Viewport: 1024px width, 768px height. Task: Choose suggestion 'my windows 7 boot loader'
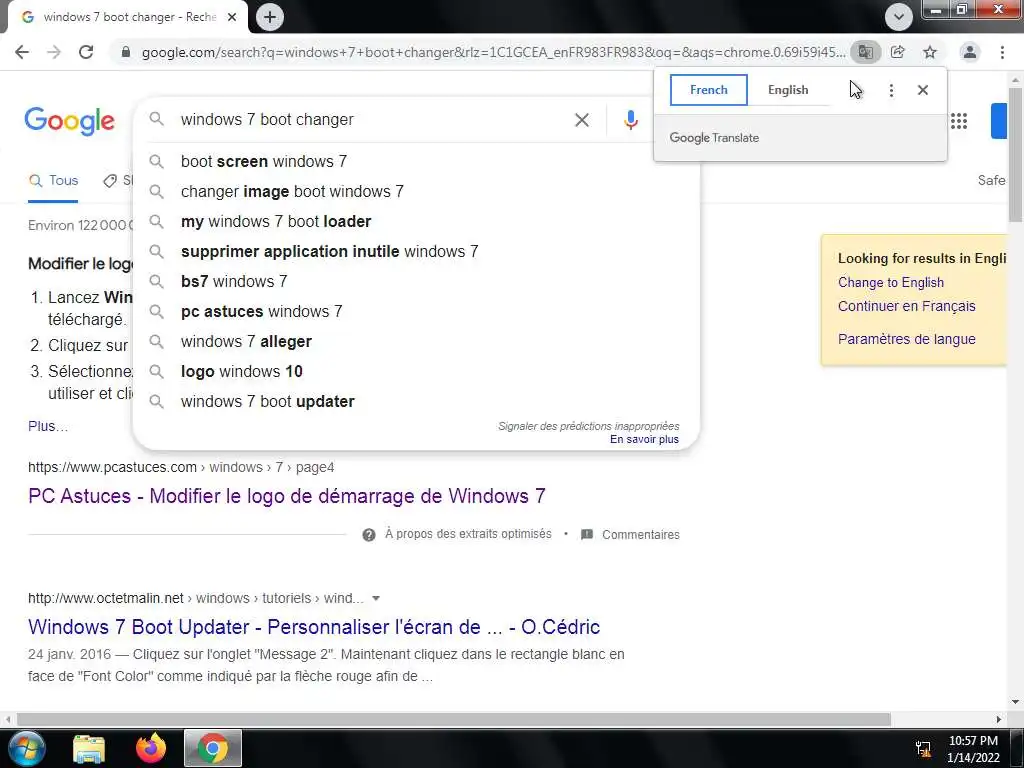(415, 221)
